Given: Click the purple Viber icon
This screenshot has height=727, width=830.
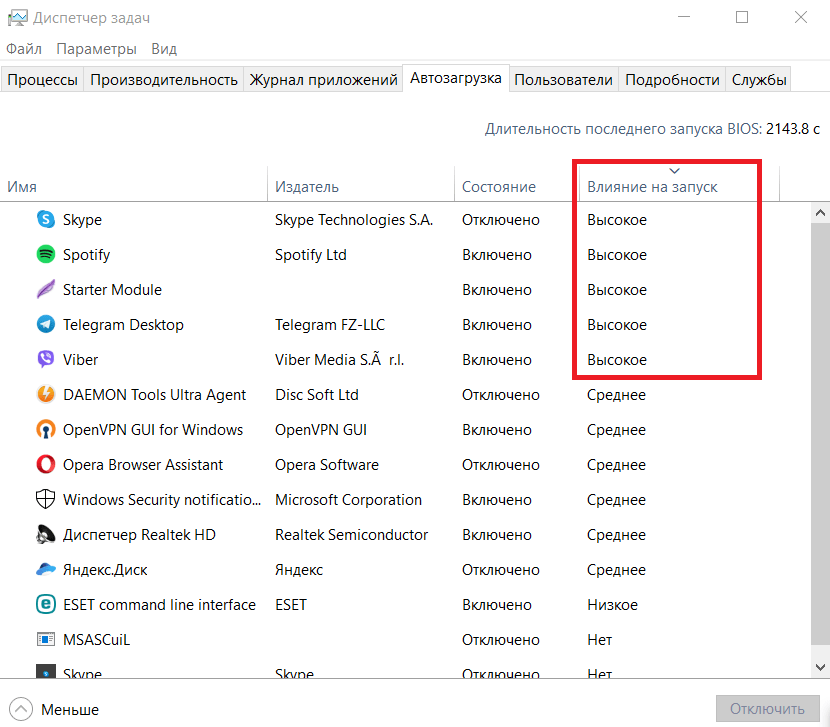Looking at the screenshot, I should pos(45,360).
